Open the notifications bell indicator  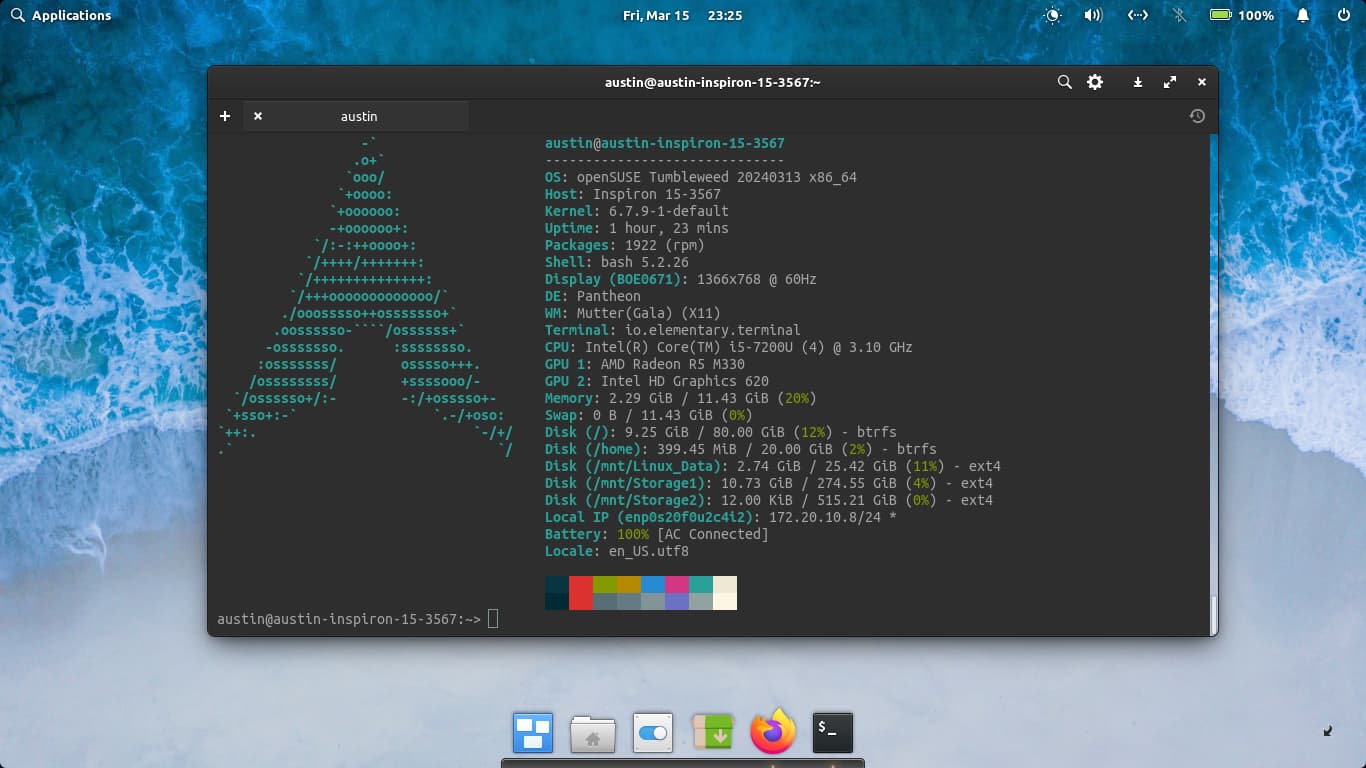(1303, 15)
